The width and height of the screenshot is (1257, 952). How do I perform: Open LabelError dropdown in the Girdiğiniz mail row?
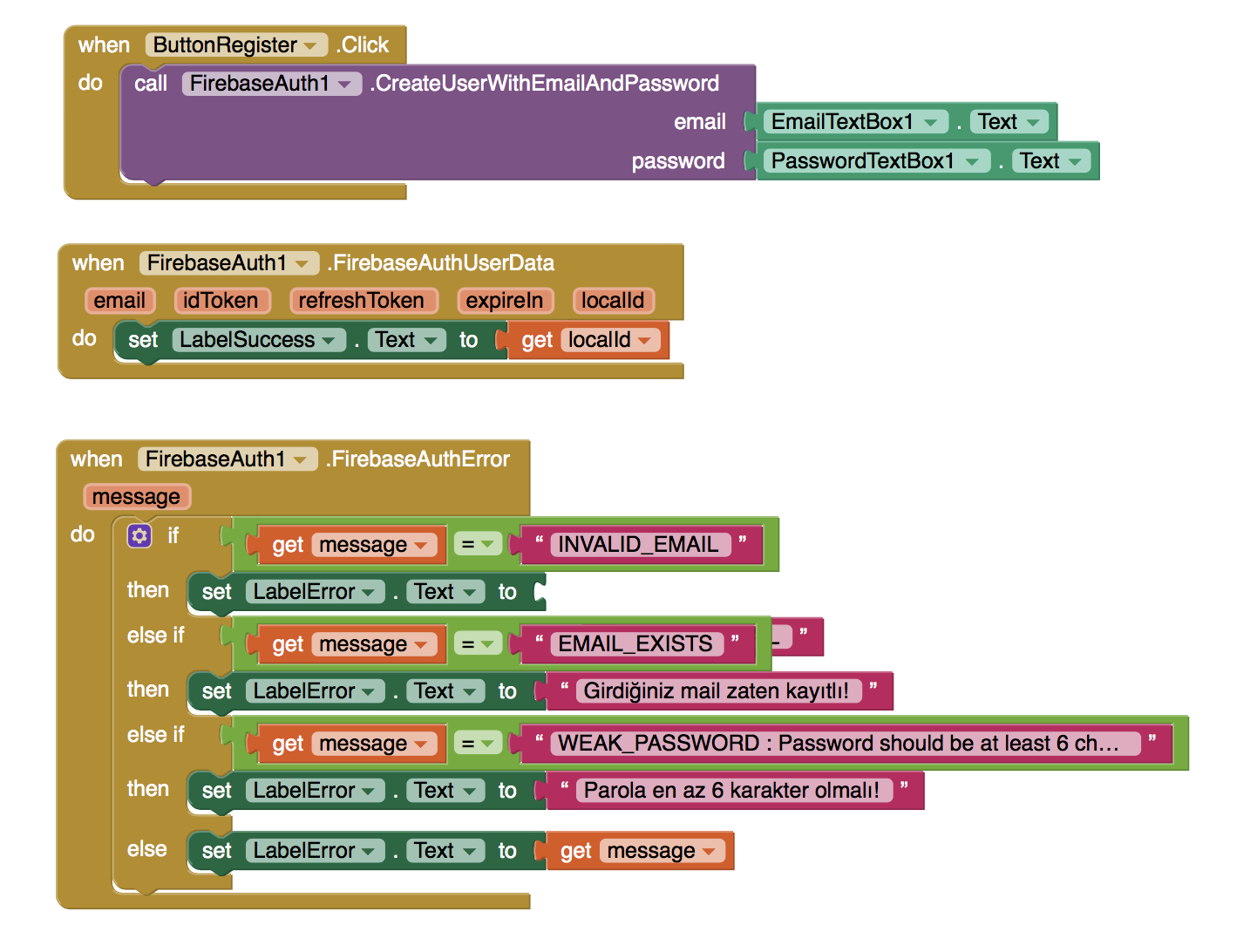315,691
